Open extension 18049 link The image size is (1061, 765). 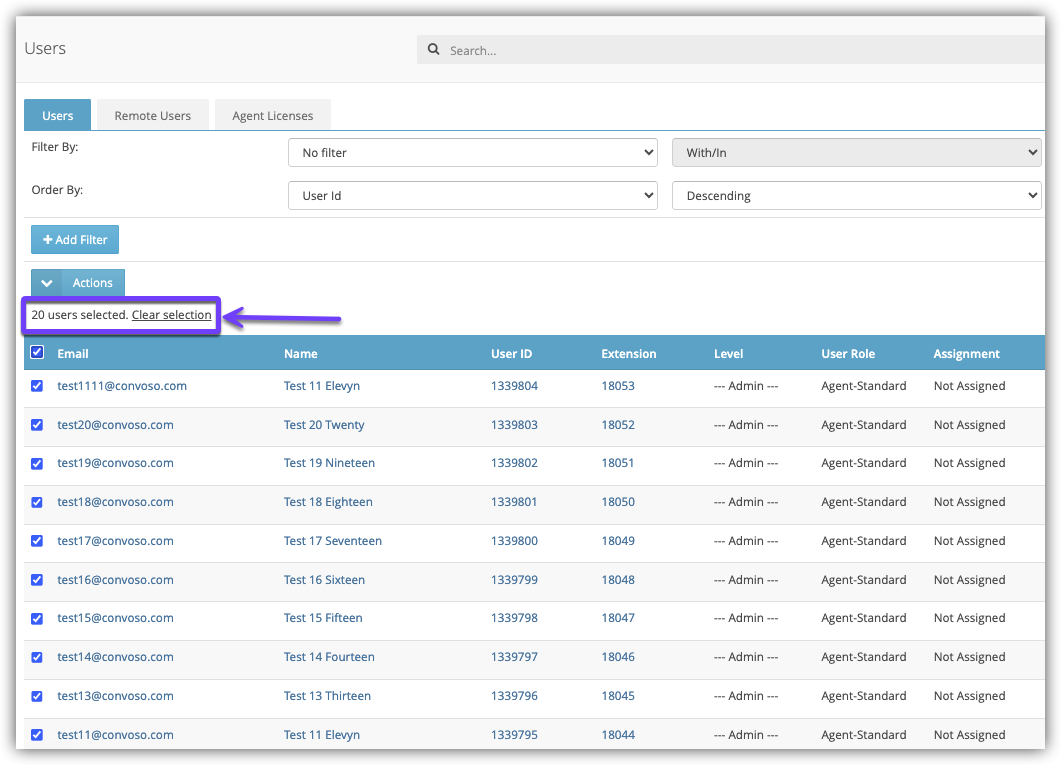tap(618, 540)
